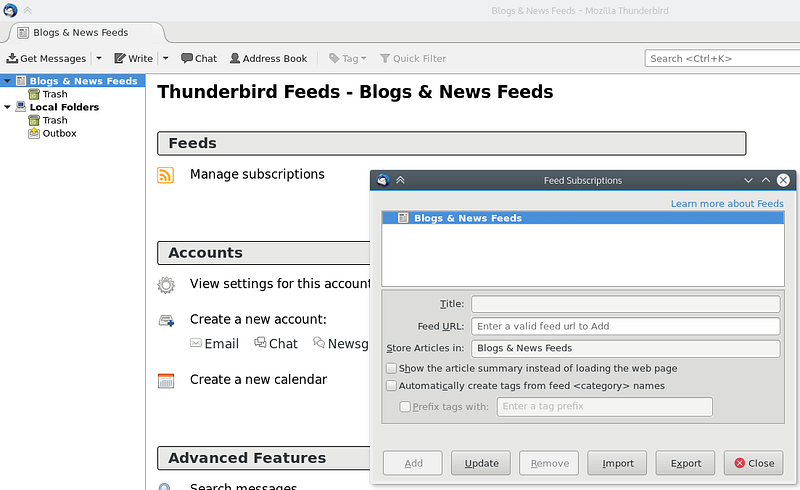Open Trash under Blogs & News Feeds
Viewport: 800px width, 490px height.
55,94
